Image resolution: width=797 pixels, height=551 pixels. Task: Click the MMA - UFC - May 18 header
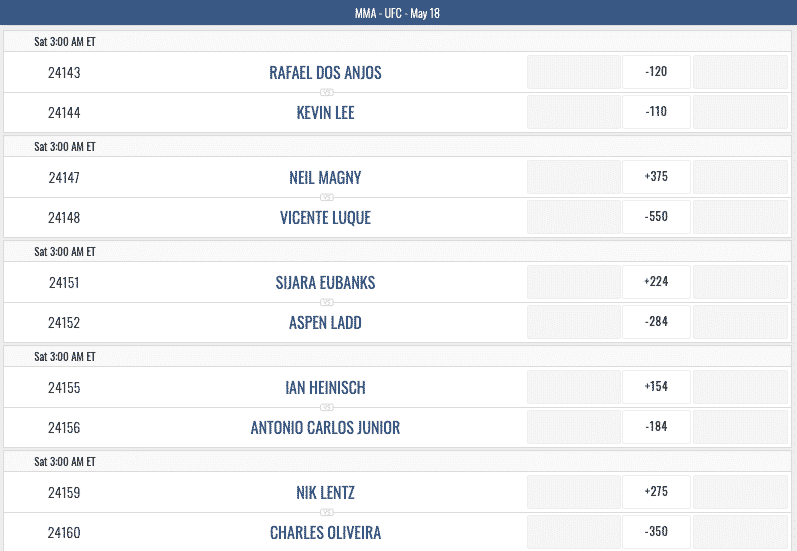point(397,13)
